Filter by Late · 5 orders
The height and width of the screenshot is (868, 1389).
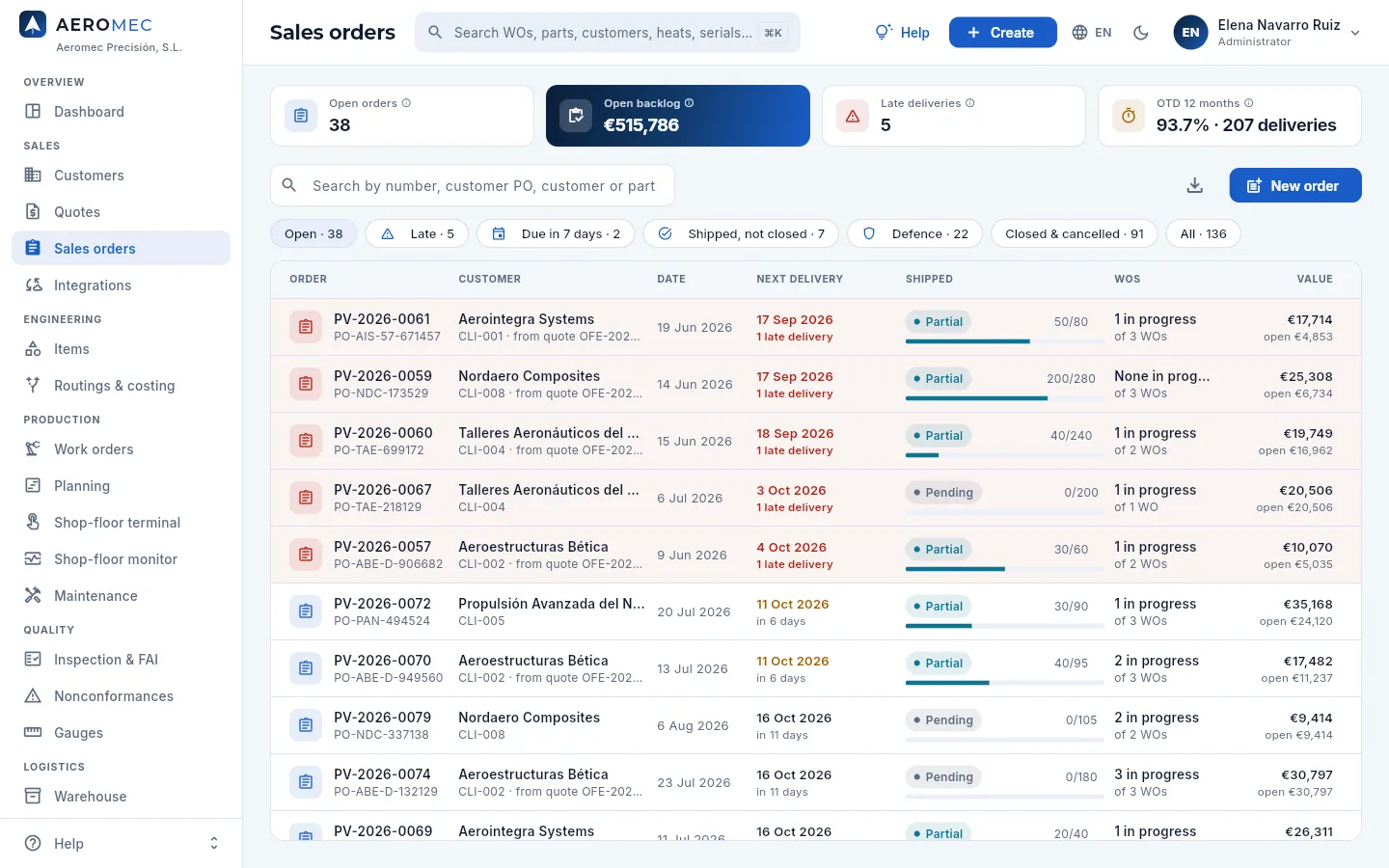tap(417, 233)
